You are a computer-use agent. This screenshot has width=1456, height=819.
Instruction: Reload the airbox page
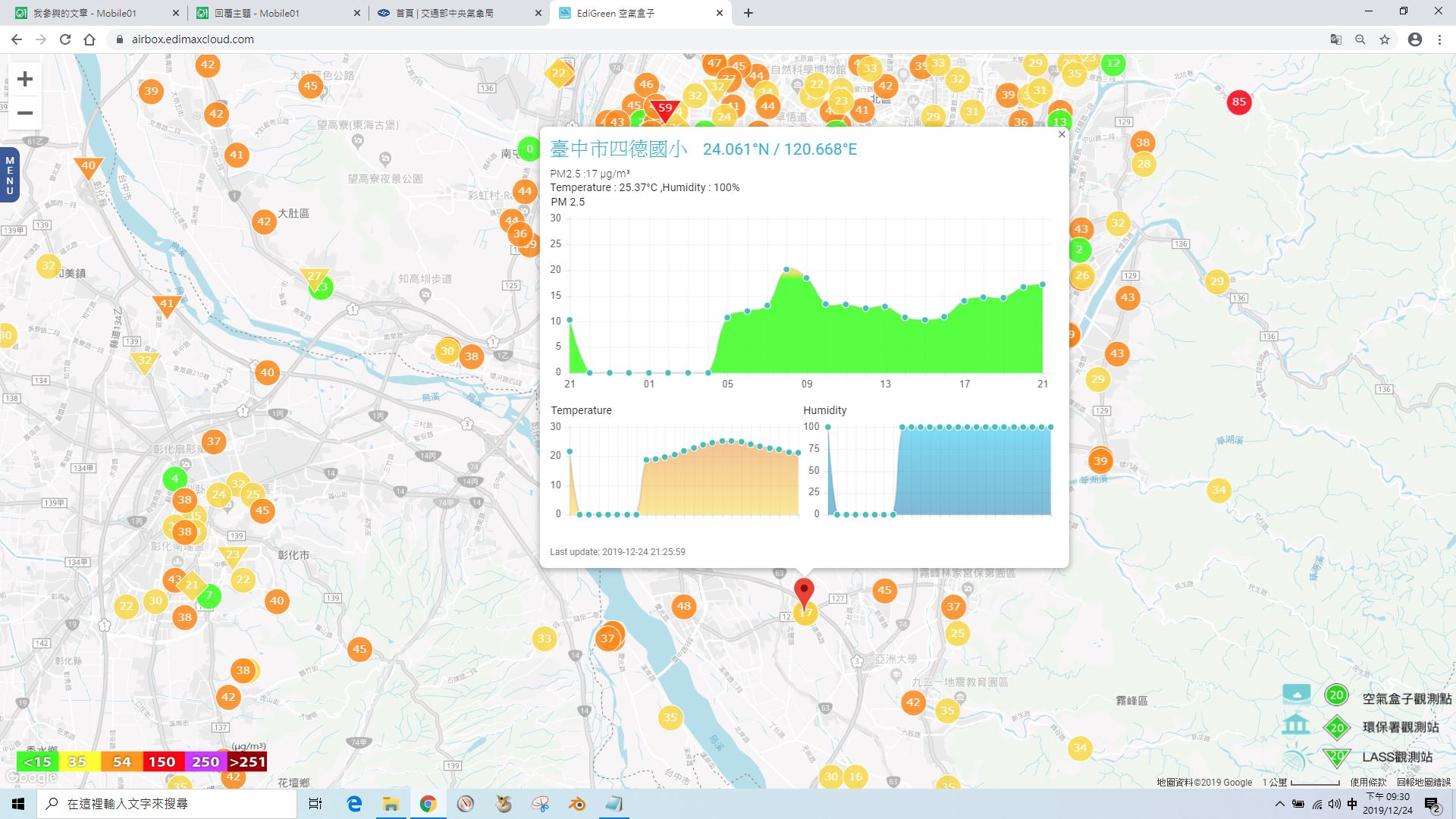65,39
